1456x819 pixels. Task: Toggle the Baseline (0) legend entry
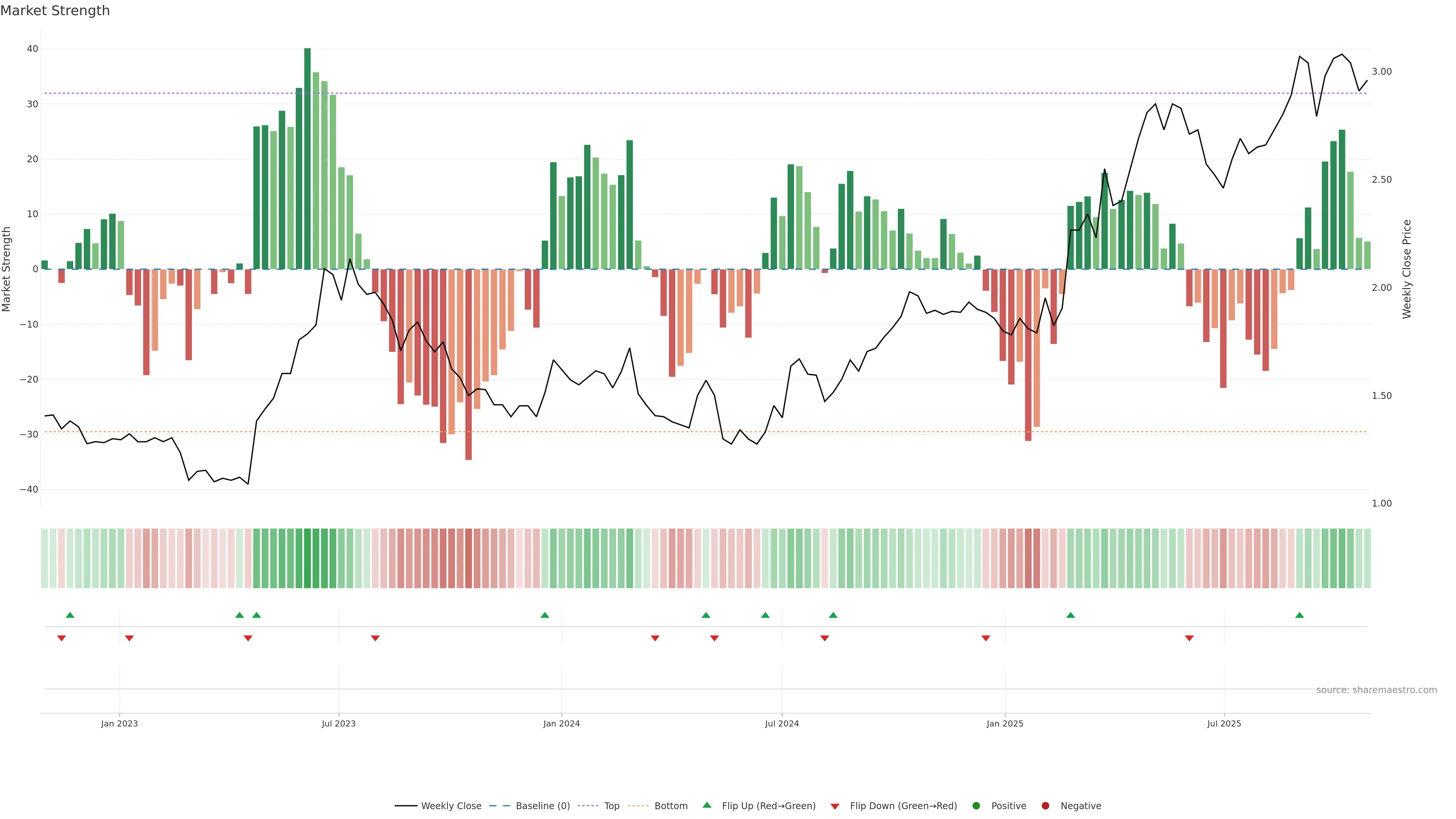[542, 806]
